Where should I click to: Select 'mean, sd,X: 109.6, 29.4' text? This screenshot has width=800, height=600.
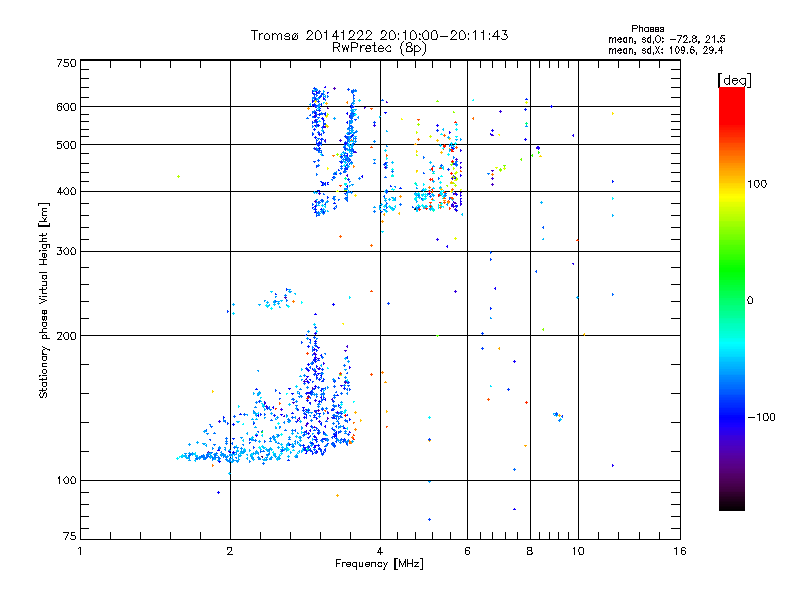click(x=665, y=50)
